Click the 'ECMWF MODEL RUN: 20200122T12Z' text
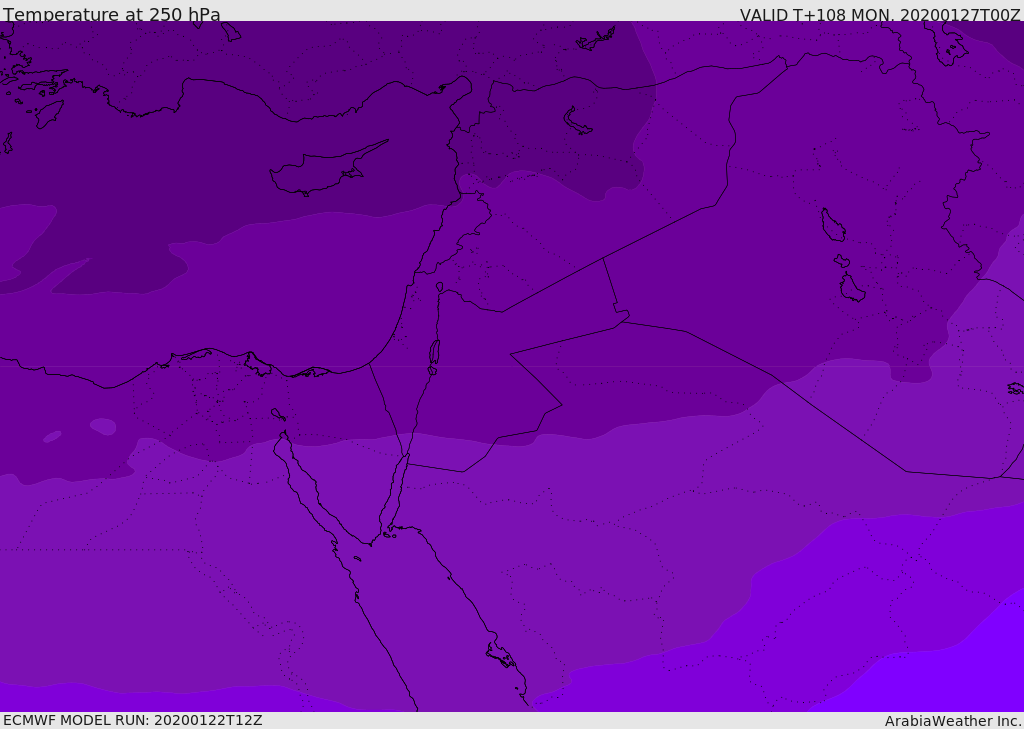 click(133, 721)
